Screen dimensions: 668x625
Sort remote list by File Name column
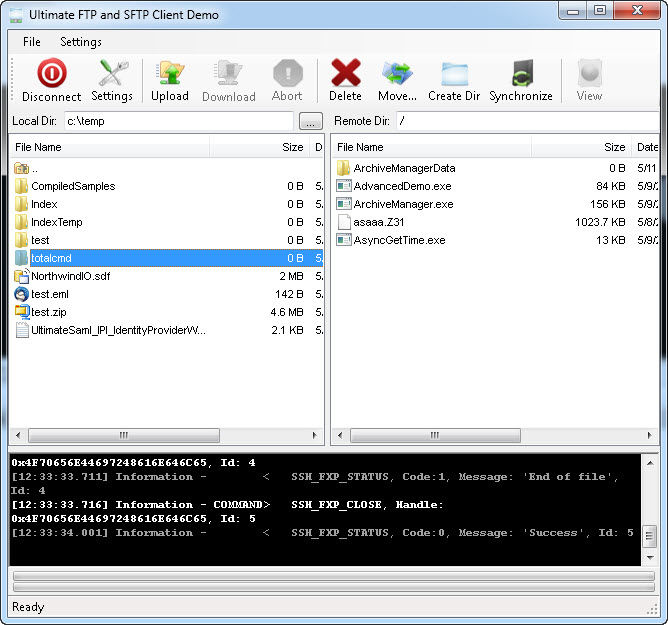click(430, 147)
